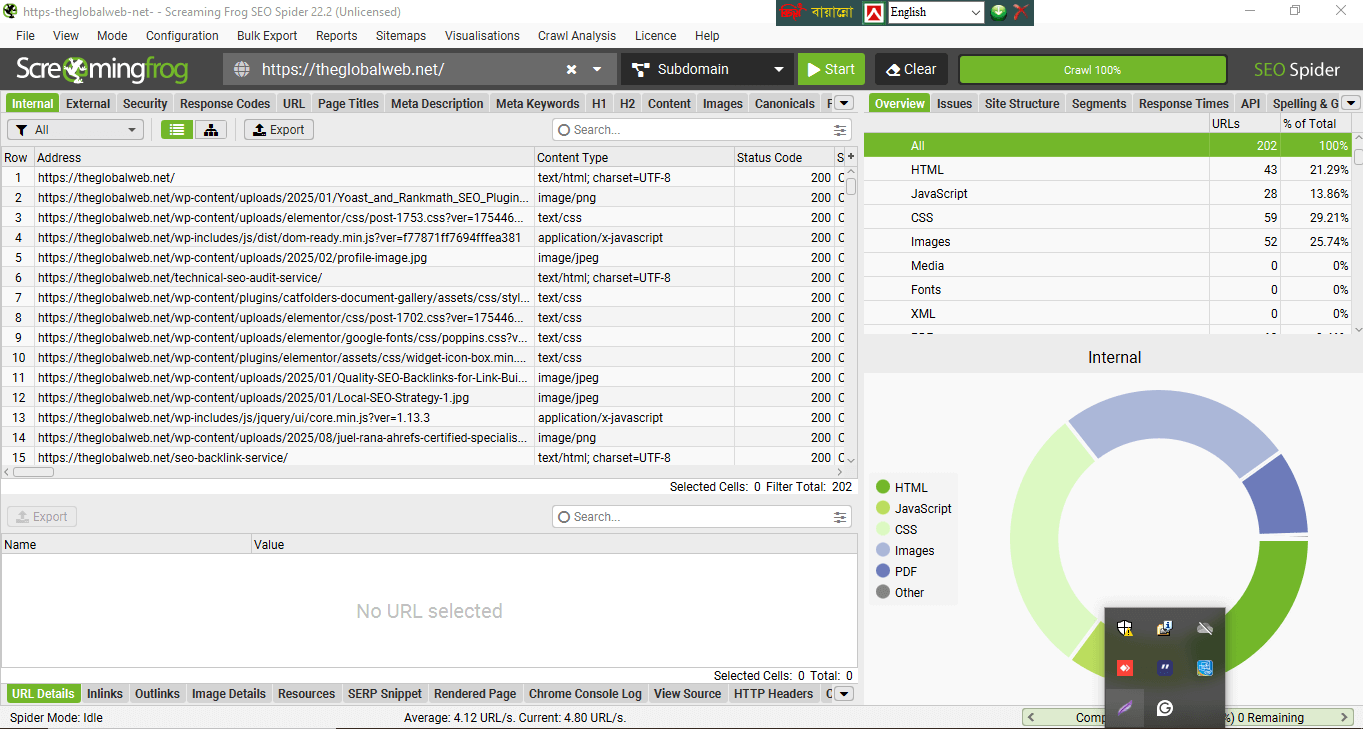Viewport: 1363px width, 729px height.
Task: Select the Images row in Overview
Action: (1107, 242)
